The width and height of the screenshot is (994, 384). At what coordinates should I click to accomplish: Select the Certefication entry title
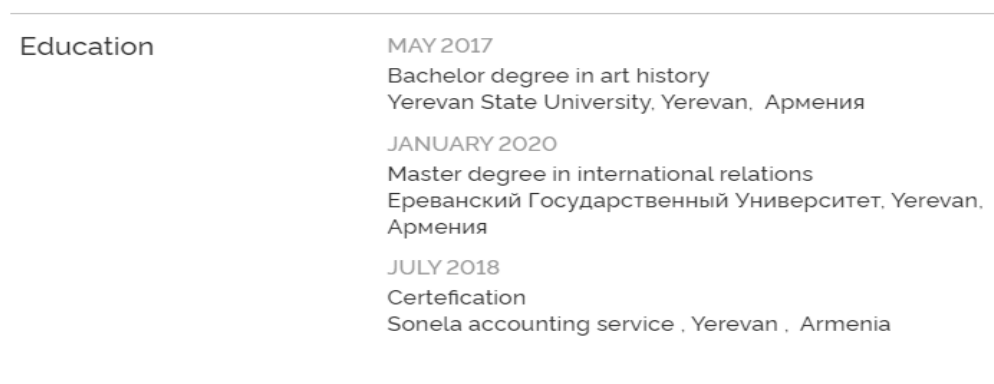coord(456,297)
